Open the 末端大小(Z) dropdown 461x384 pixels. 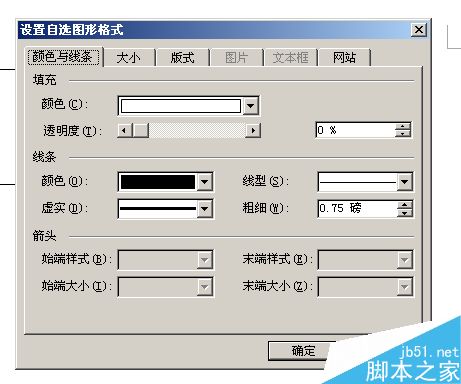[366, 286]
